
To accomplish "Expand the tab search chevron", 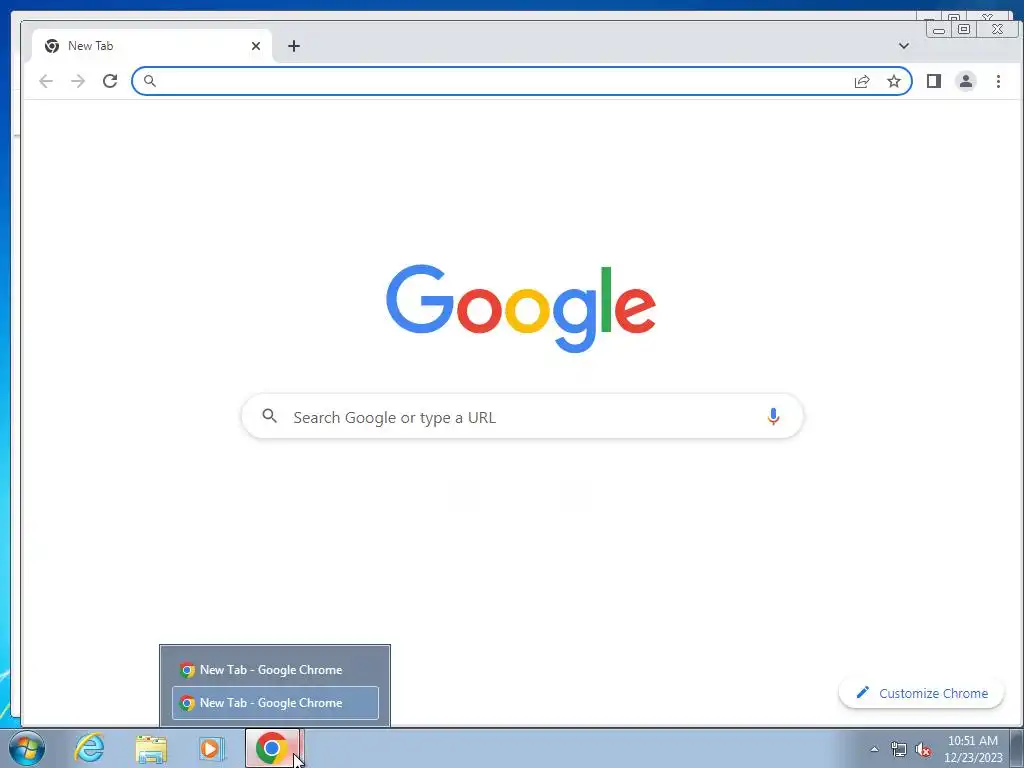I will point(904,46).
